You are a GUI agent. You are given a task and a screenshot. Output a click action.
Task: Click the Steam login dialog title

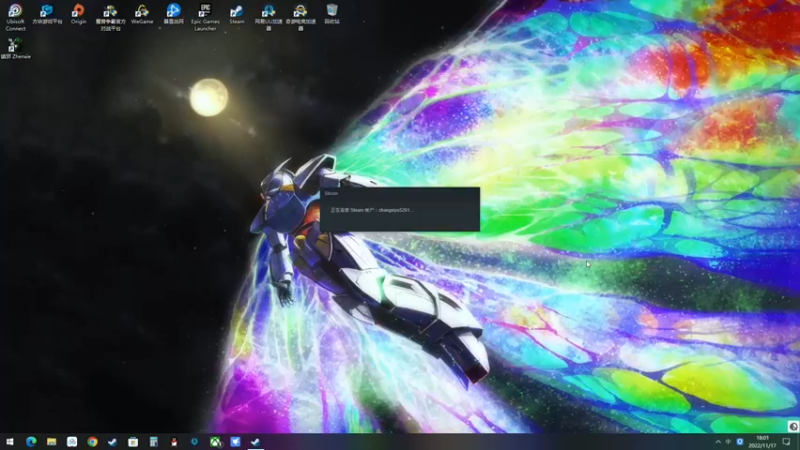(x=332, y=193)
